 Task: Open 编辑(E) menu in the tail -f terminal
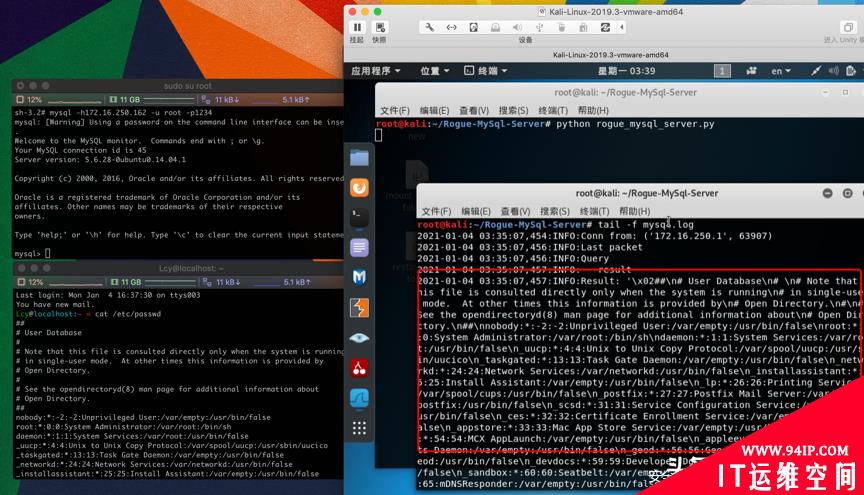click(x=476, y=211)
